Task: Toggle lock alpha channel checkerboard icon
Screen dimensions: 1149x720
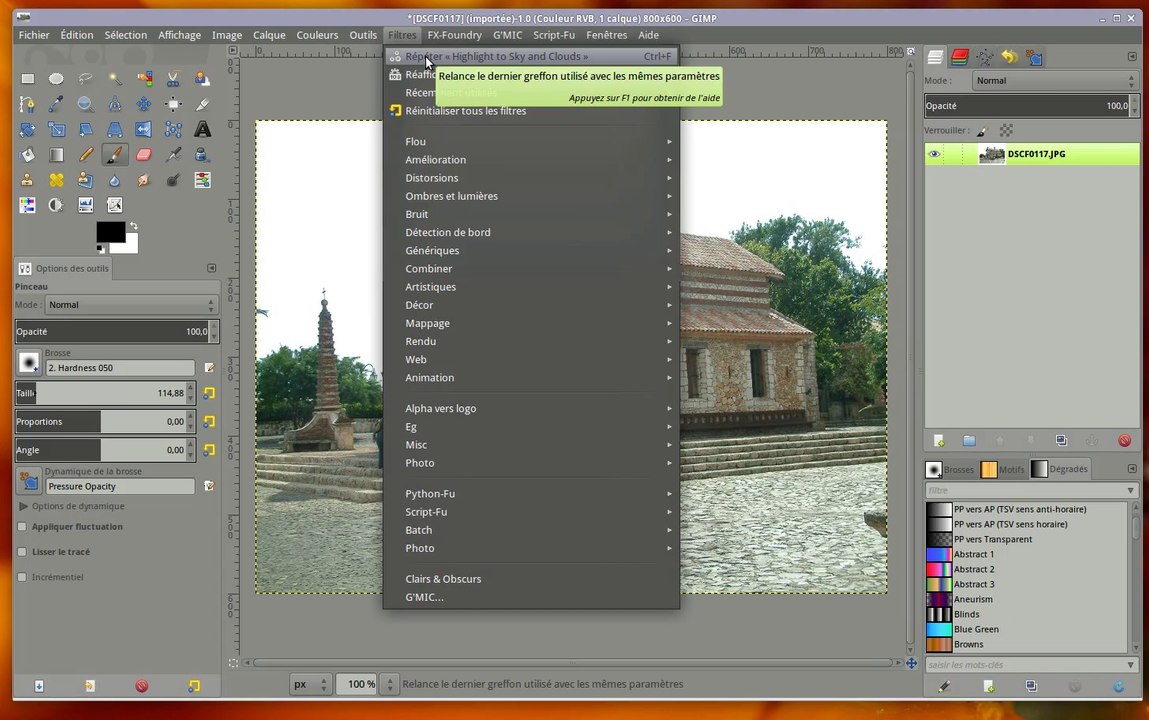Action: (1006, 130)
